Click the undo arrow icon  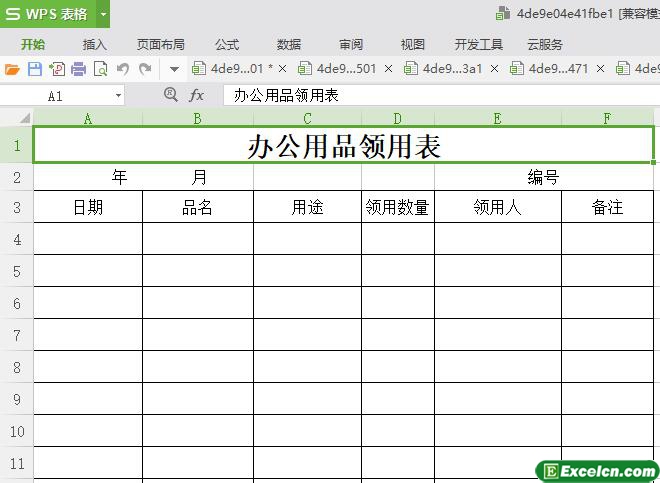click(x=123, y=69)
